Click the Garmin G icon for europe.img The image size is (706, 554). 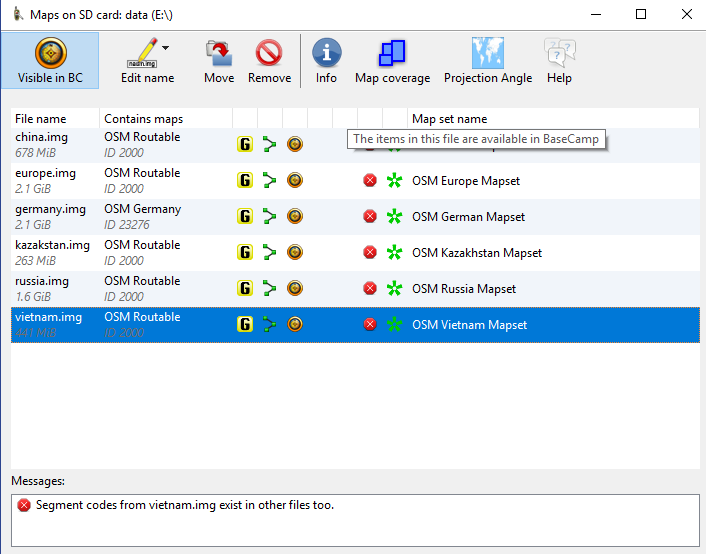pyautogui.click(x=245, y=180)
